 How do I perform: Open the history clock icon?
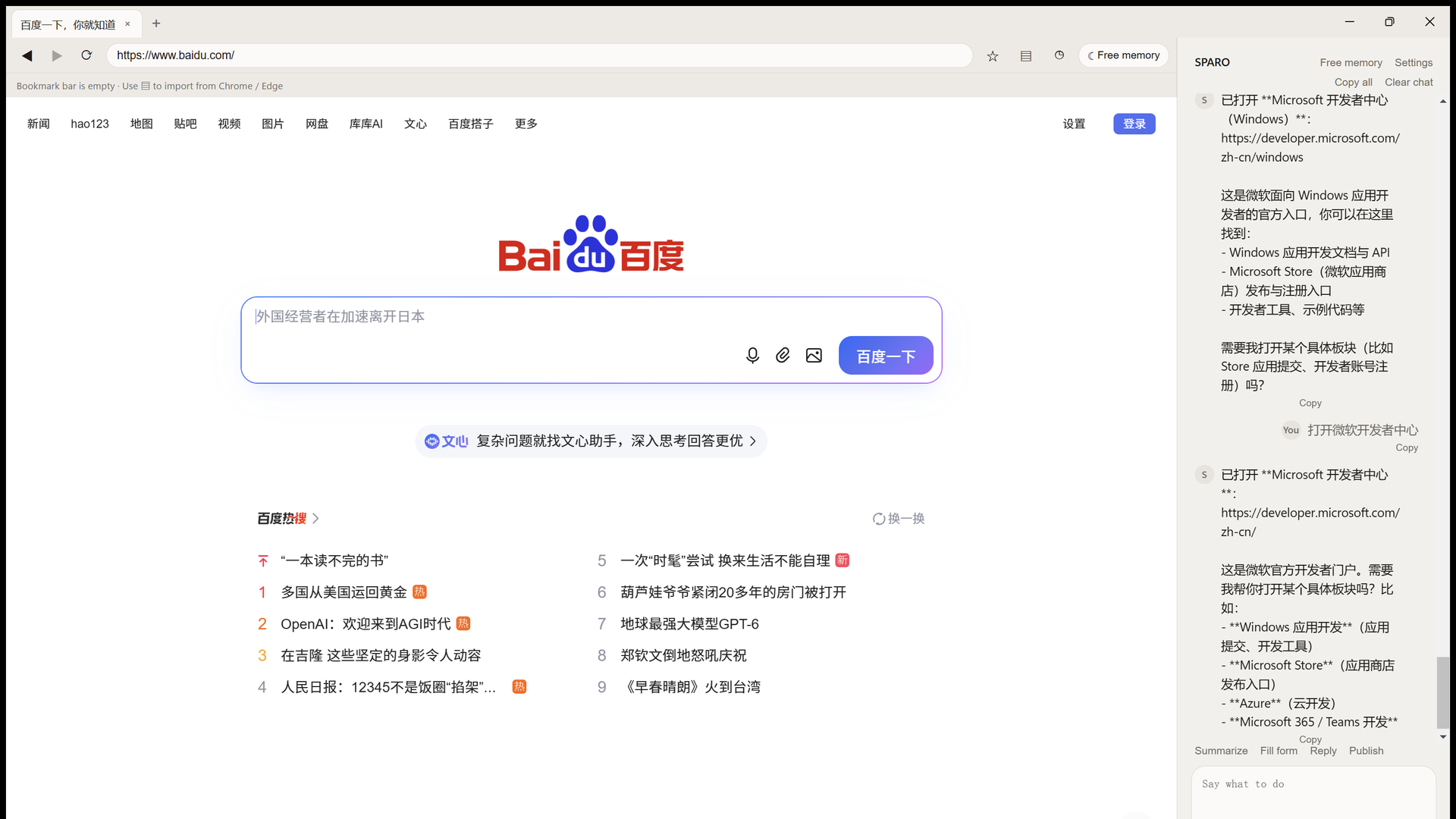pyautogui.click(x=1059, y=55)
